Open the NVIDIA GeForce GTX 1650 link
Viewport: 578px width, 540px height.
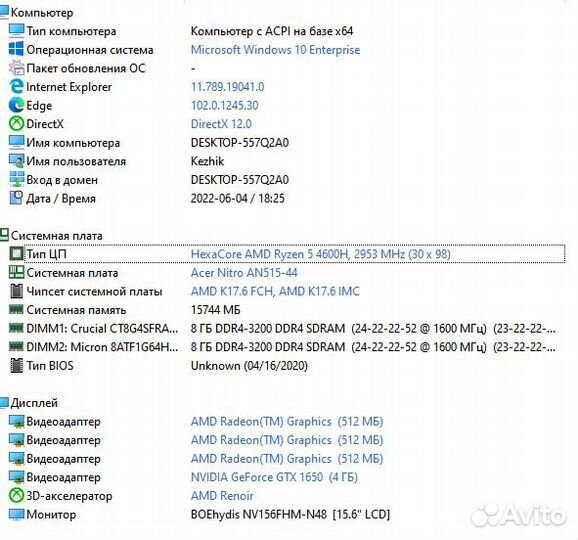click(x=274, y=477)
